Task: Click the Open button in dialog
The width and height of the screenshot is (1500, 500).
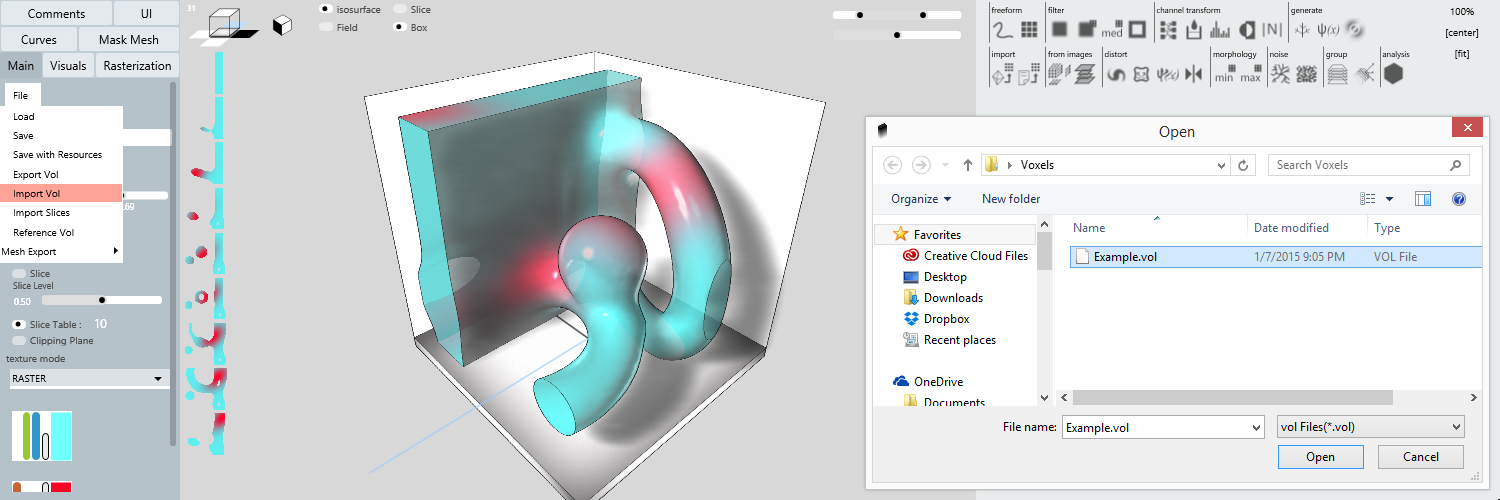Action: pos(1320,457)
